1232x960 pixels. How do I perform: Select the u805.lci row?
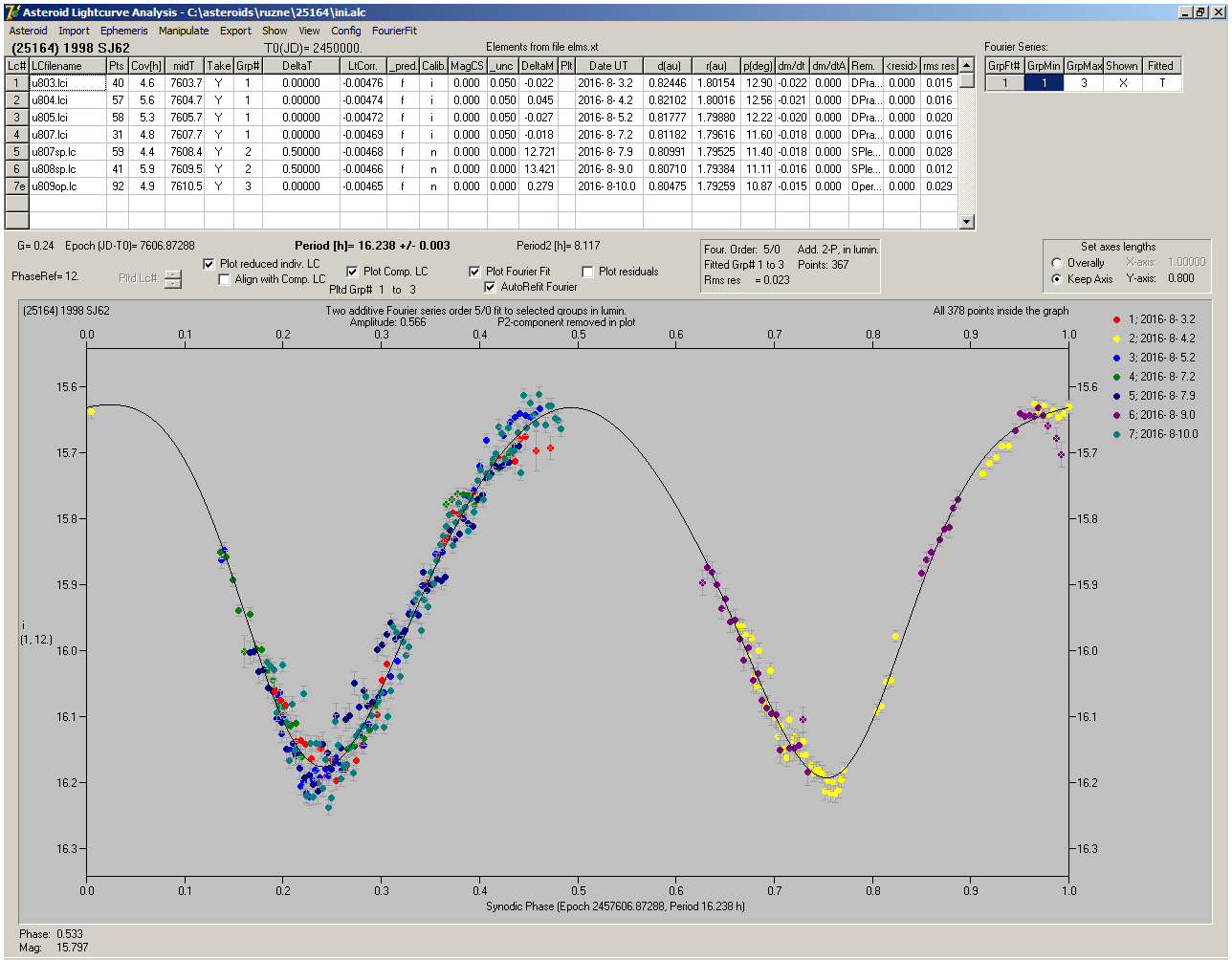tap(481, 118)
